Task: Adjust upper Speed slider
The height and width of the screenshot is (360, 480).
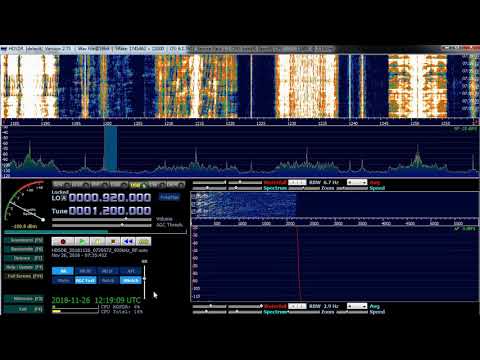Action: 352,188
